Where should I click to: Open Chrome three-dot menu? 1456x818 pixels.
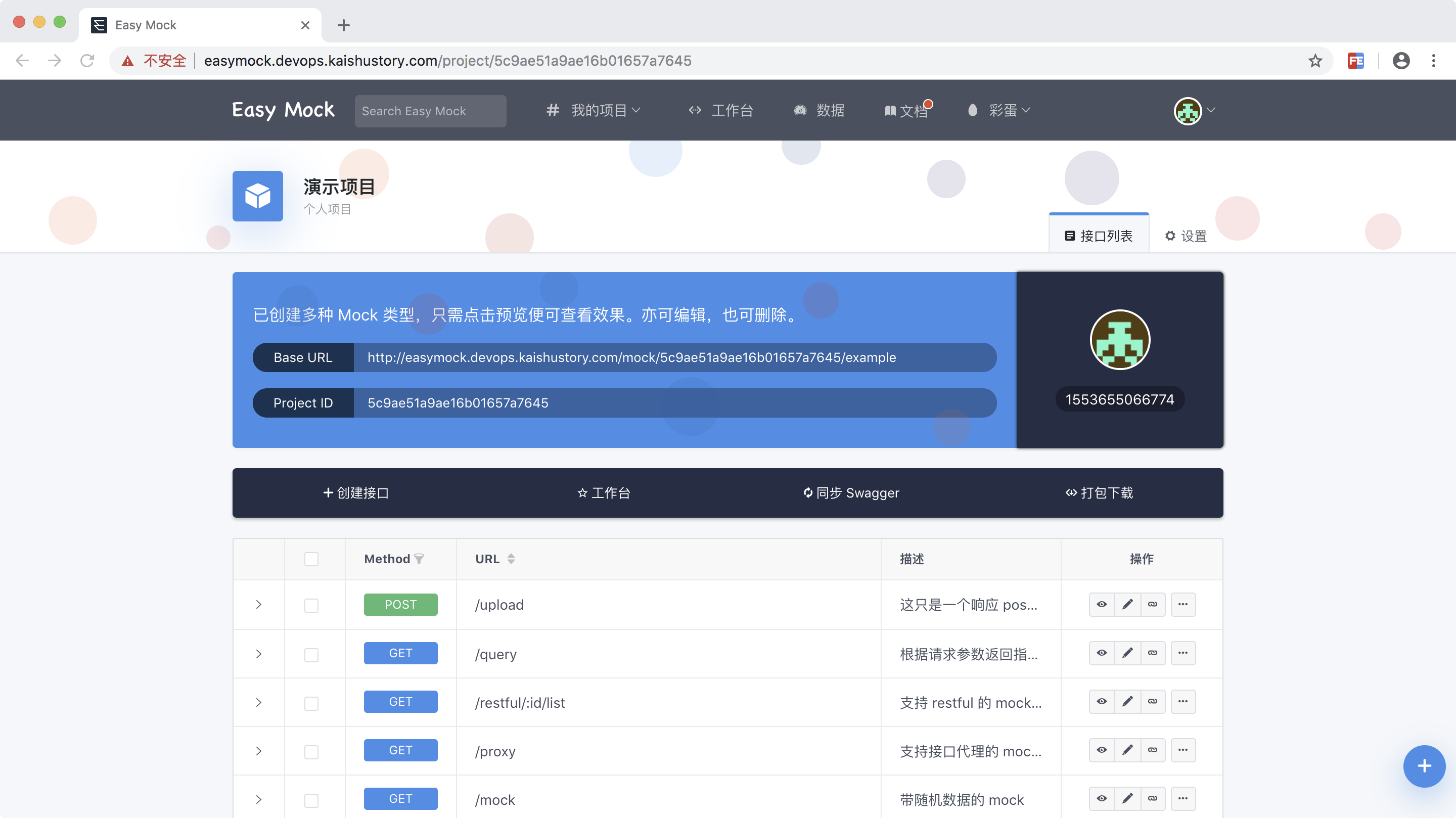click(1433, 61)
